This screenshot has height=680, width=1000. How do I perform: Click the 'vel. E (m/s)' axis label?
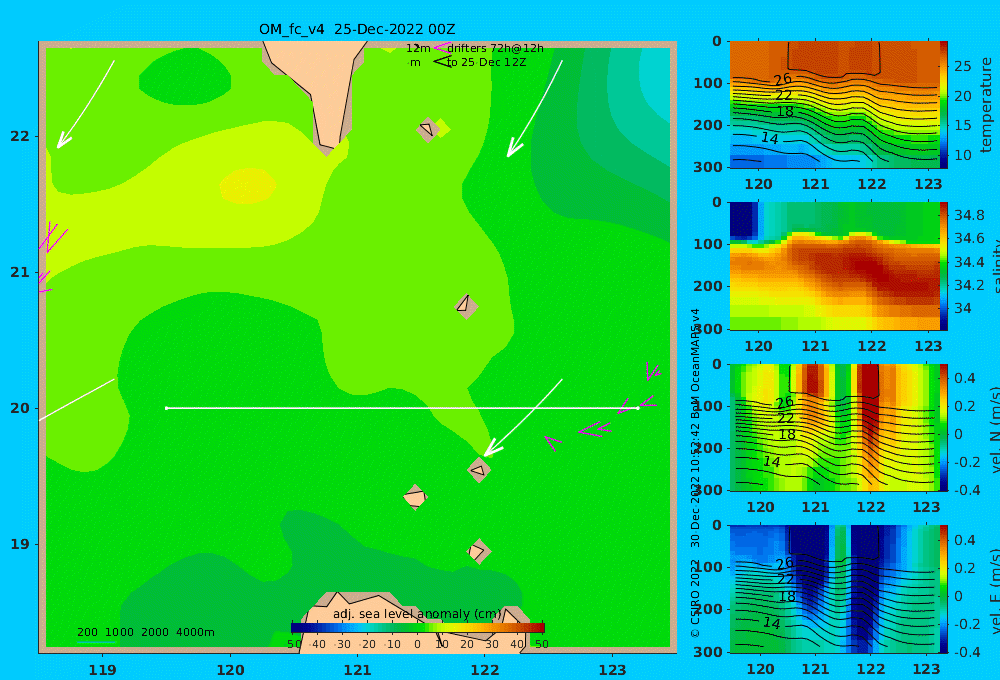coord(995,590)
